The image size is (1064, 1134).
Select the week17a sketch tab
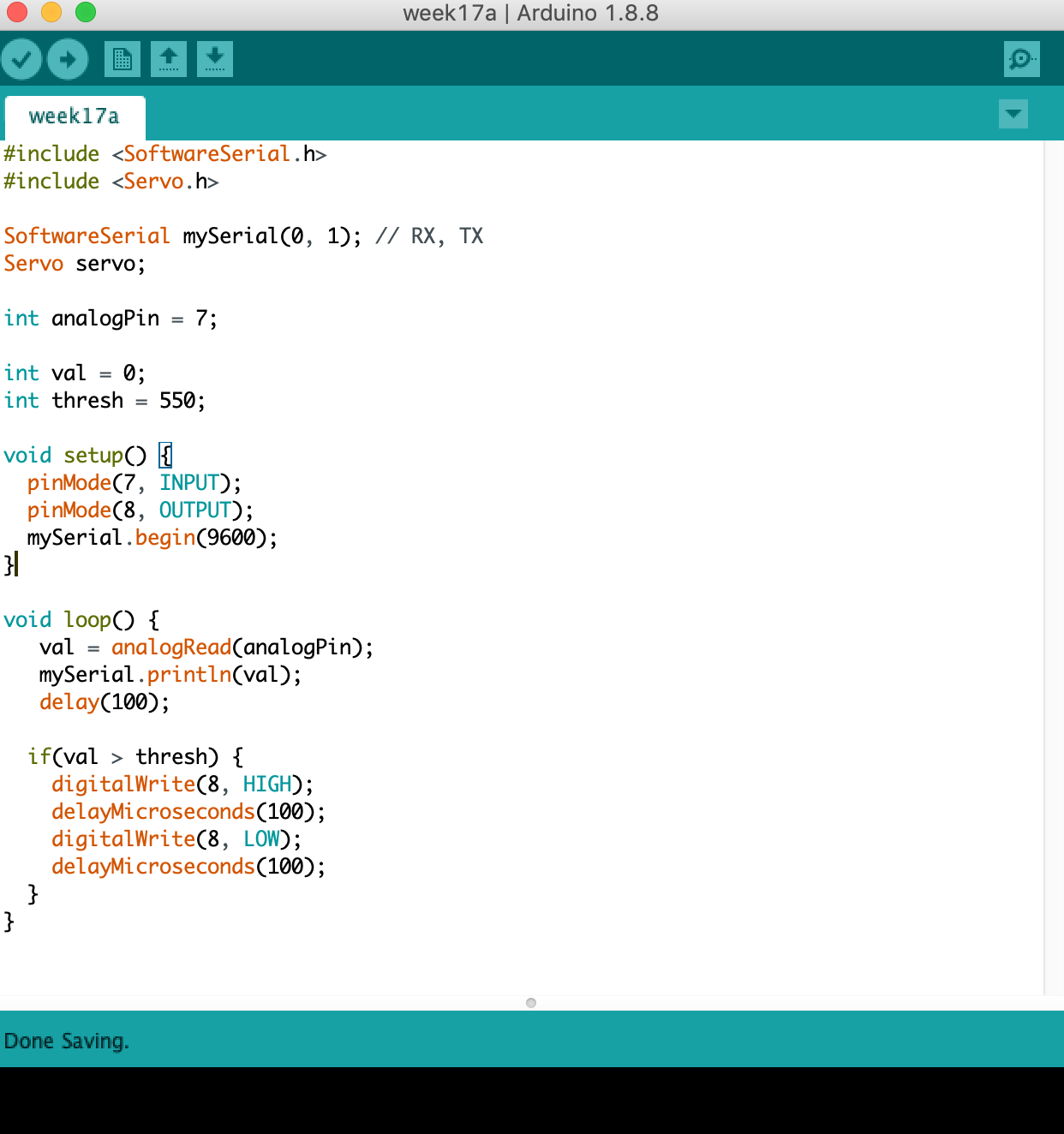coord(75,117)
